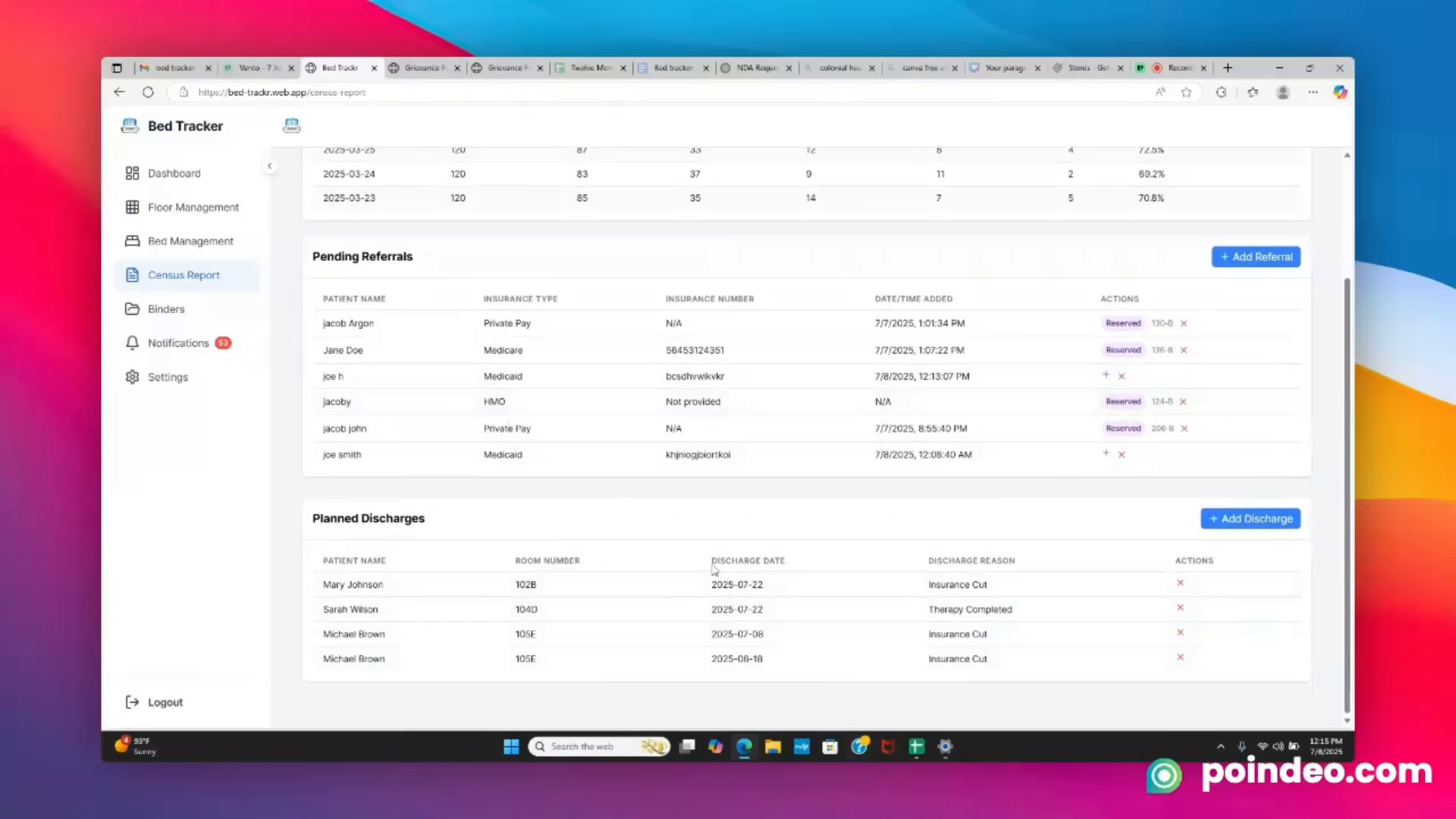Launch Microsoft Edge from the taskbar
Screen dimensions: 1456x819
point(744,746)
